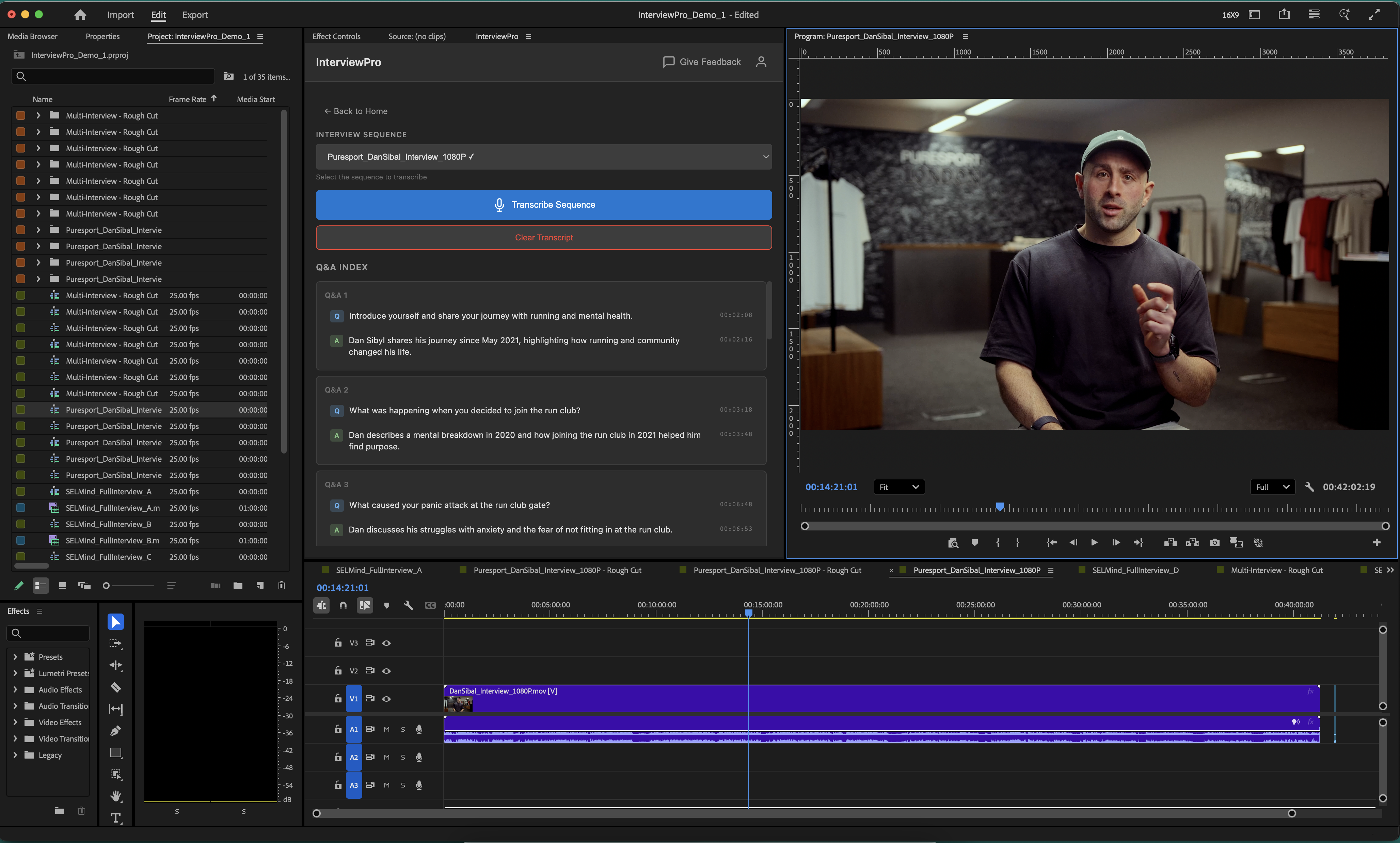Open InterviewPro user account icon

(761, 62)
